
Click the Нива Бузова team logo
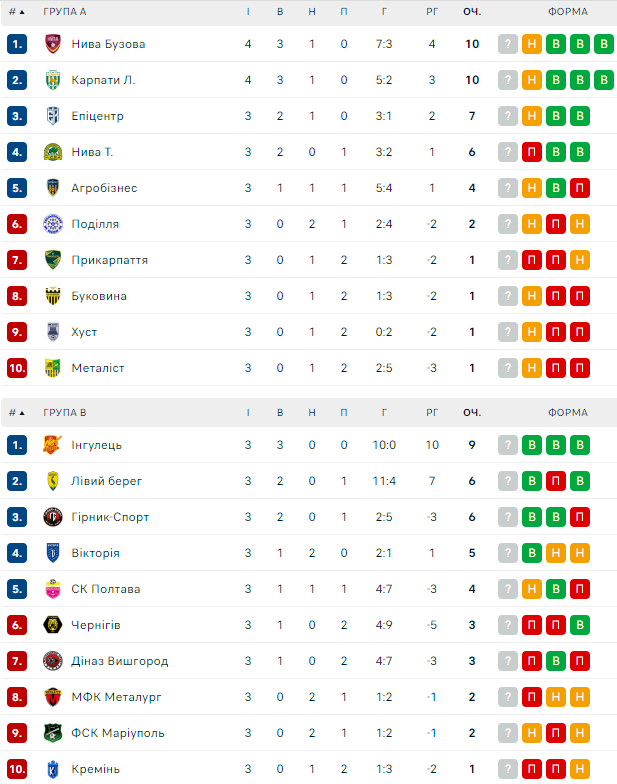click(53, 44)
